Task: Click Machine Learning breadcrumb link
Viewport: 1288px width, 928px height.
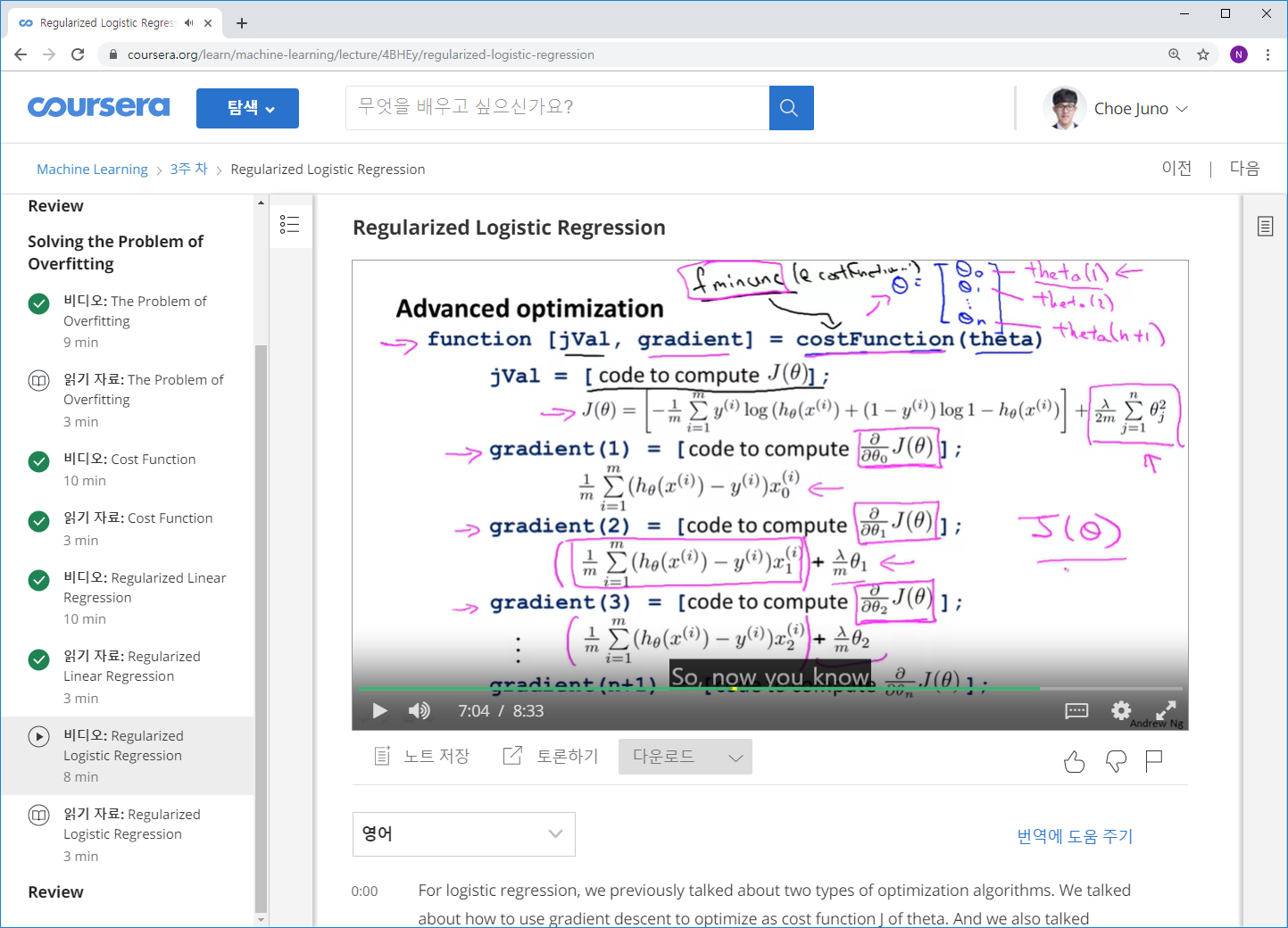Action: tap(92, 170)
